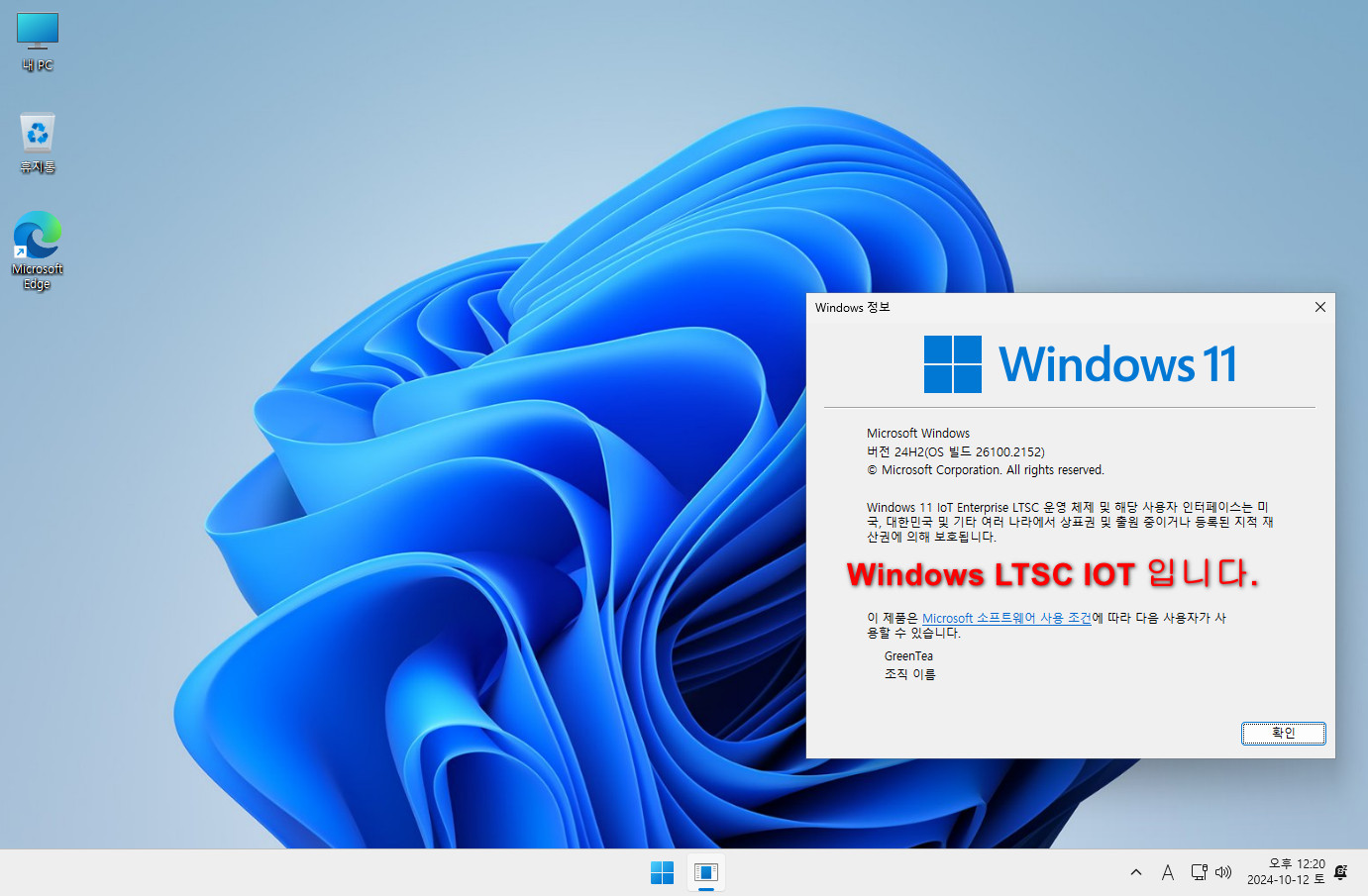Expand the hidden system tray icons chevron

coord(1136,872)
